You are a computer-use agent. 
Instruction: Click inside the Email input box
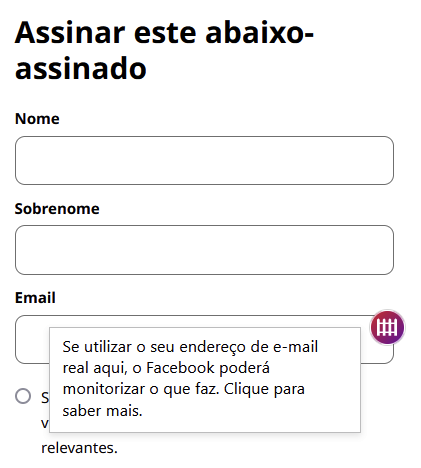pyautogui.click(x=32, y=339)
